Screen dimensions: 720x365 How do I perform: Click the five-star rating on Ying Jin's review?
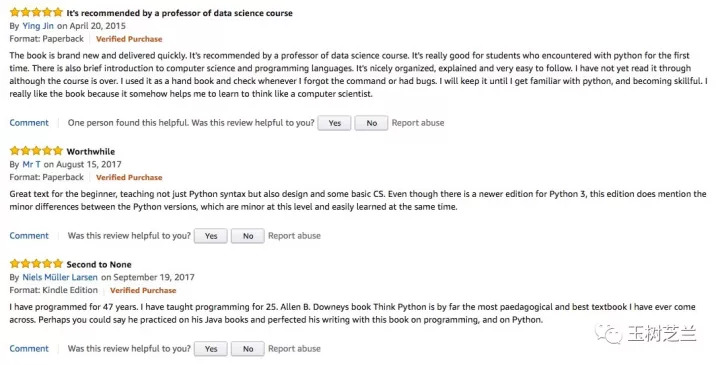pyautogui.click(x=36, y=12)
